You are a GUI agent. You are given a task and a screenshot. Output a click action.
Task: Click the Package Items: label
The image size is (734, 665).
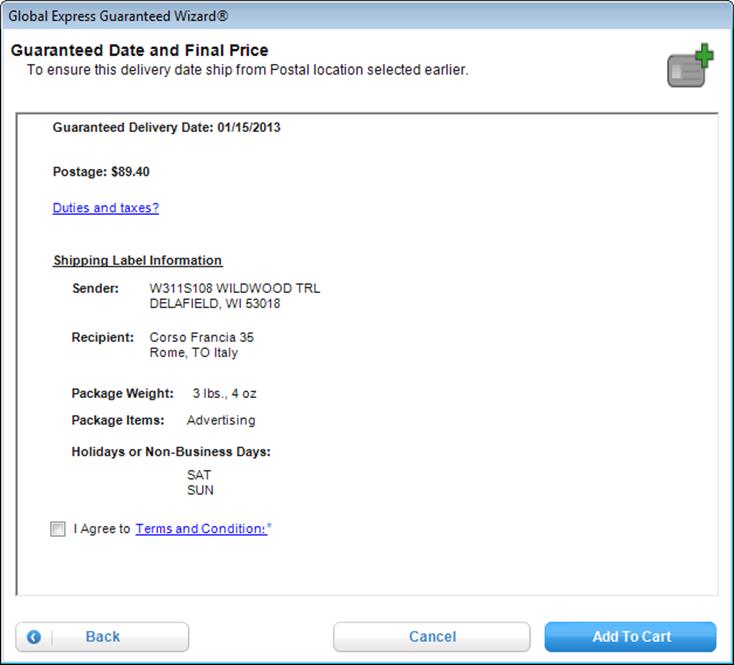pos(118,420)
